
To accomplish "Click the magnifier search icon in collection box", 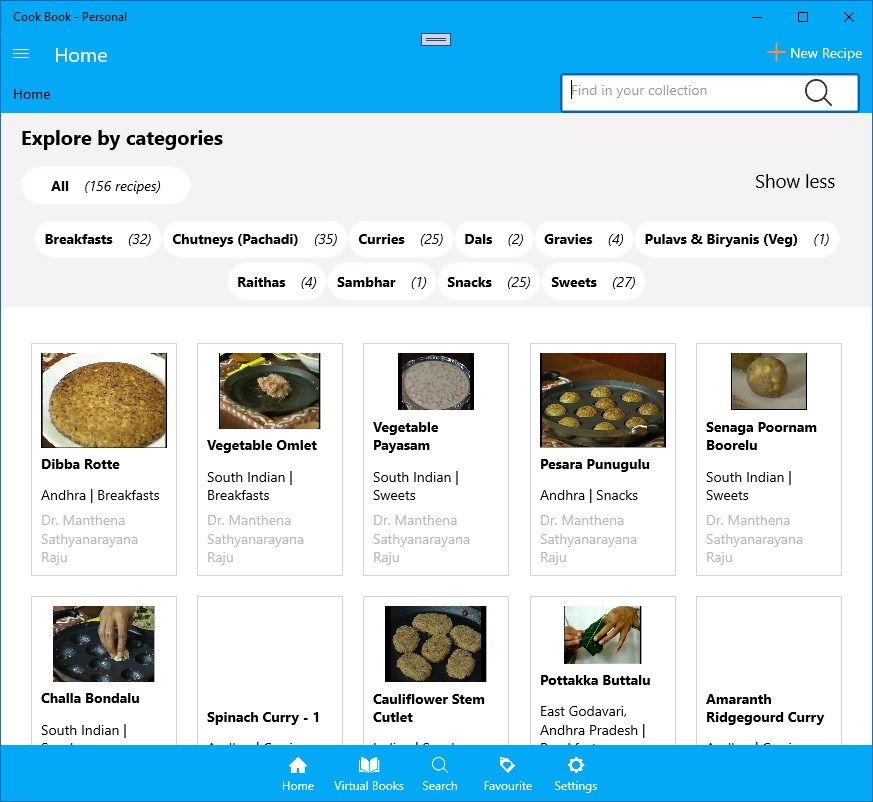I will 818,92.
